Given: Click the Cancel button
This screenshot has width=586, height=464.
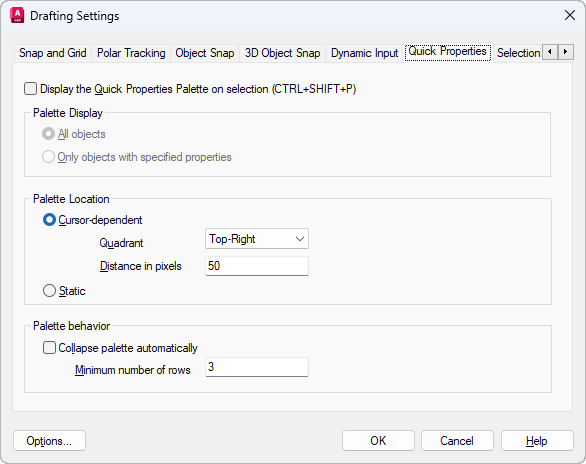Looking at the screenshot, I should click(x=457, y=441).
